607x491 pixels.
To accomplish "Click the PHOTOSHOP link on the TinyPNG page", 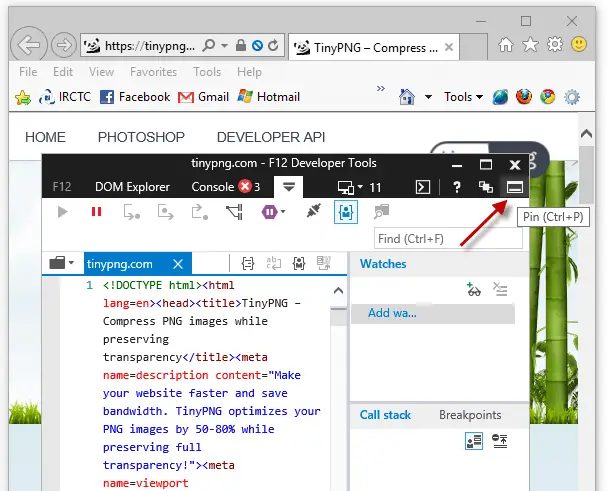I will click(141, 137).
